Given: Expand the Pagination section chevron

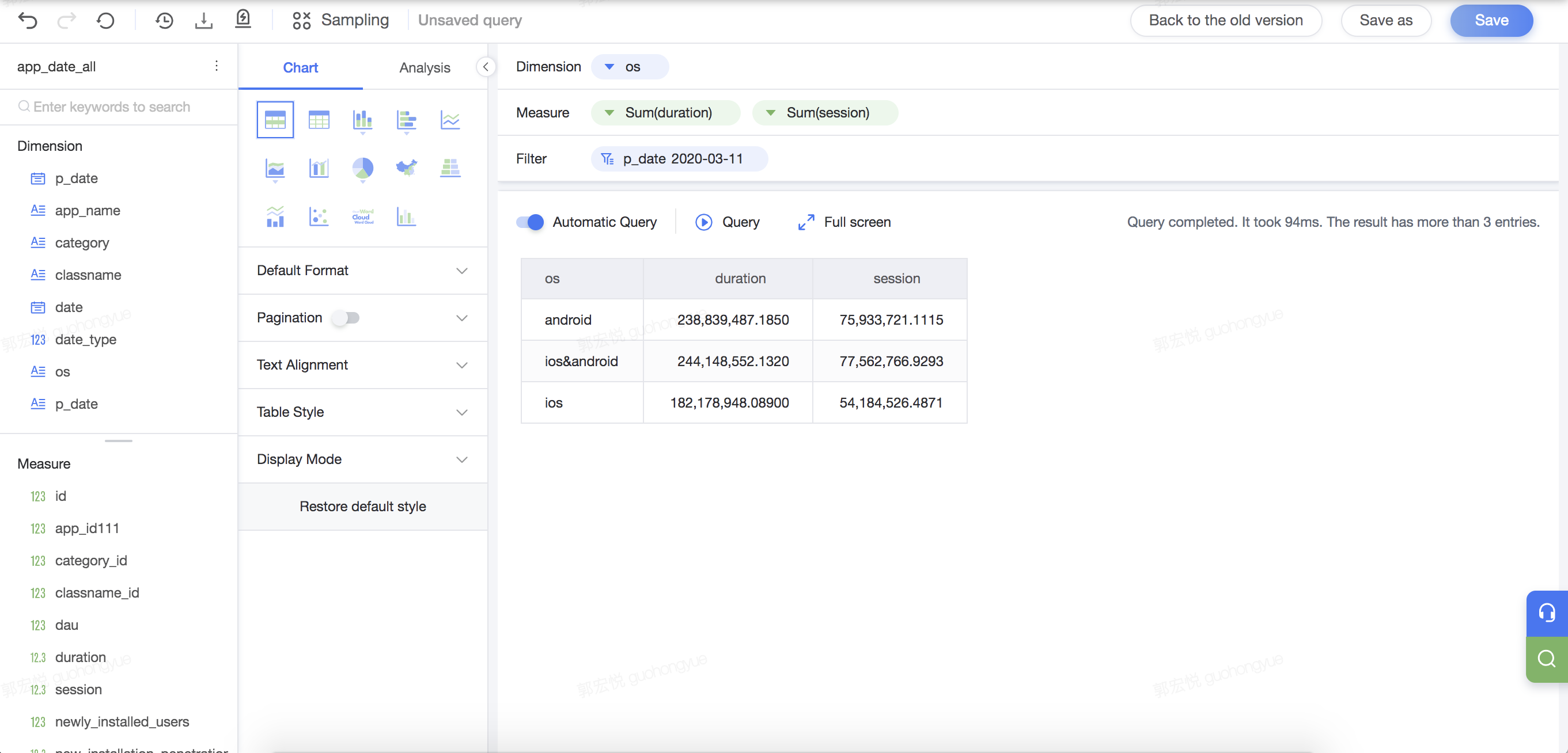Looking at the screenshot, I should pos(462,318).
